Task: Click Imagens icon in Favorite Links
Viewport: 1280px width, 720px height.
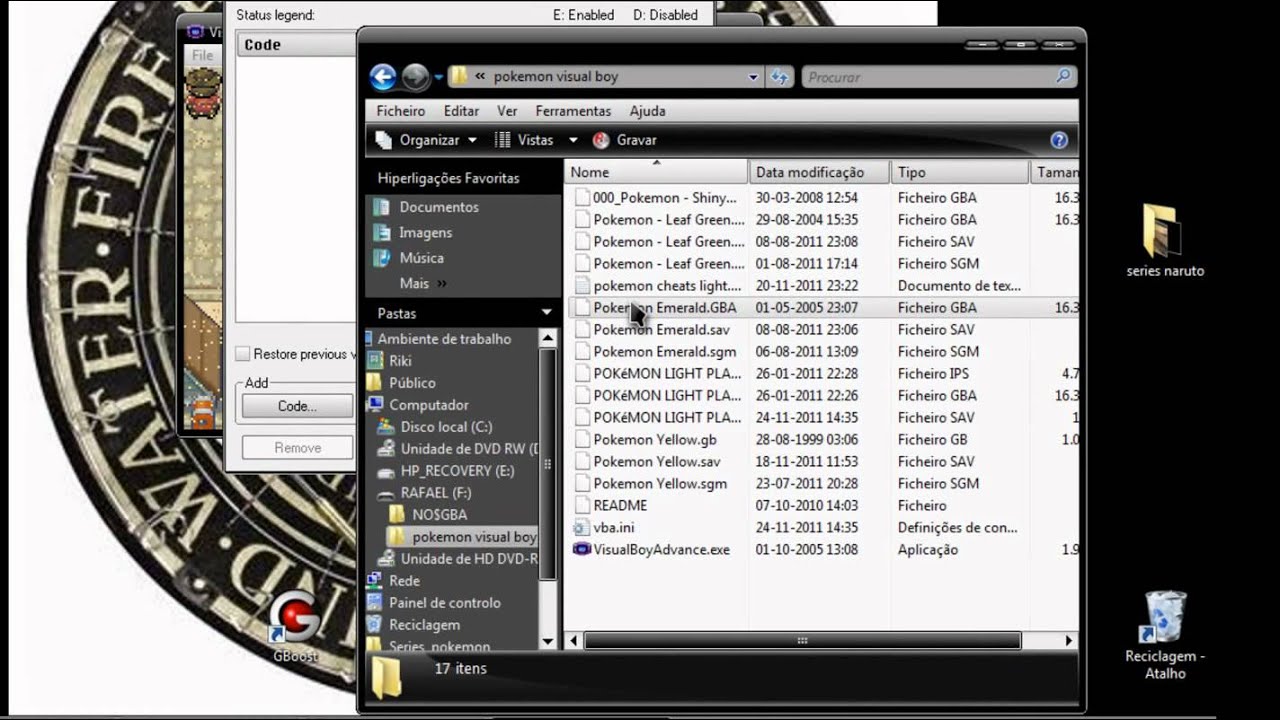Action: point(381,232)
